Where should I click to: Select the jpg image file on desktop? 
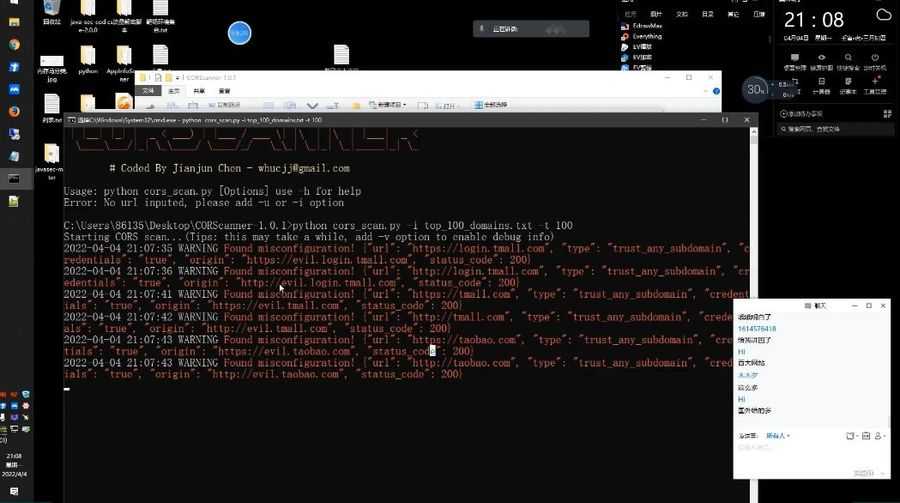52,68
